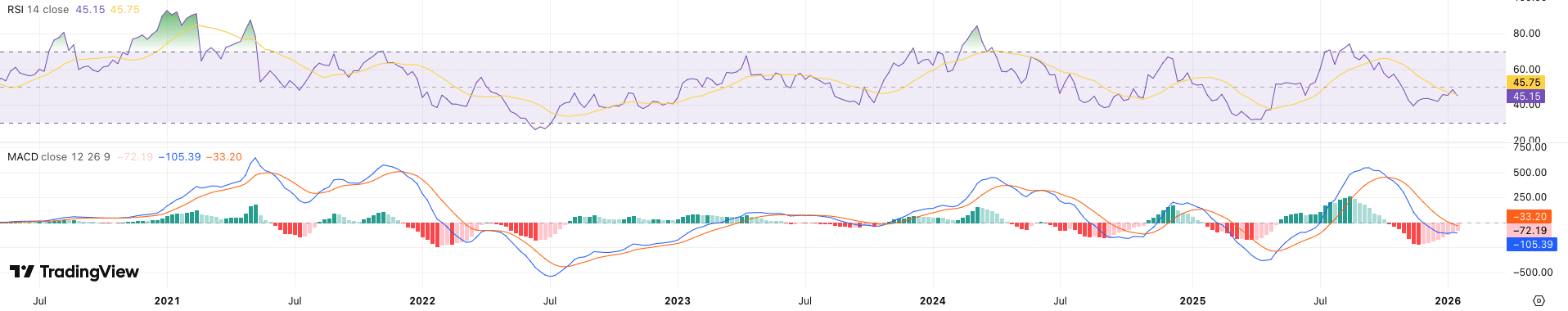The width and height of the screenshot is (1568, 311).
Task: Click the 2025 label on time axis
Action: [1192, 300]
